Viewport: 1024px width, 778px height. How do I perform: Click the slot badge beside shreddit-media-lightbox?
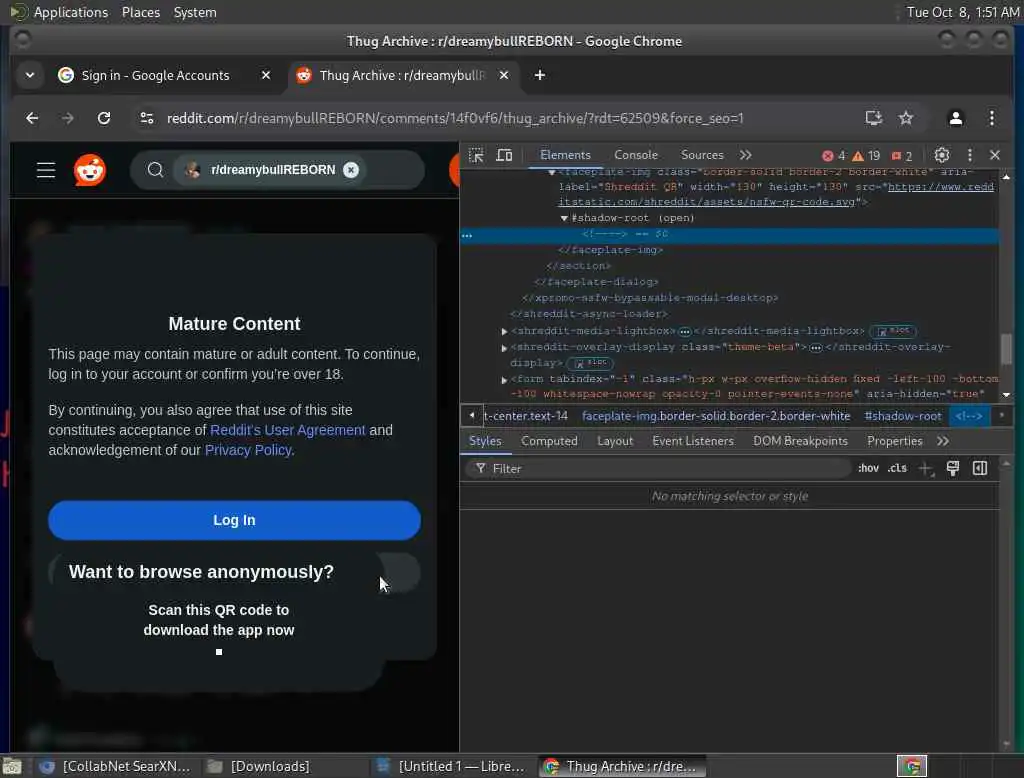click(x=893, y=331)
